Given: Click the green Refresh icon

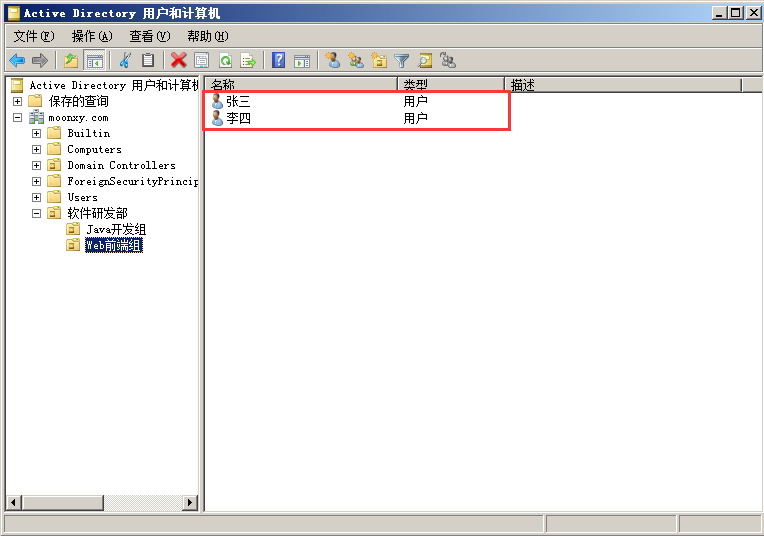Looking at the screenshot, I should point(225,61).
